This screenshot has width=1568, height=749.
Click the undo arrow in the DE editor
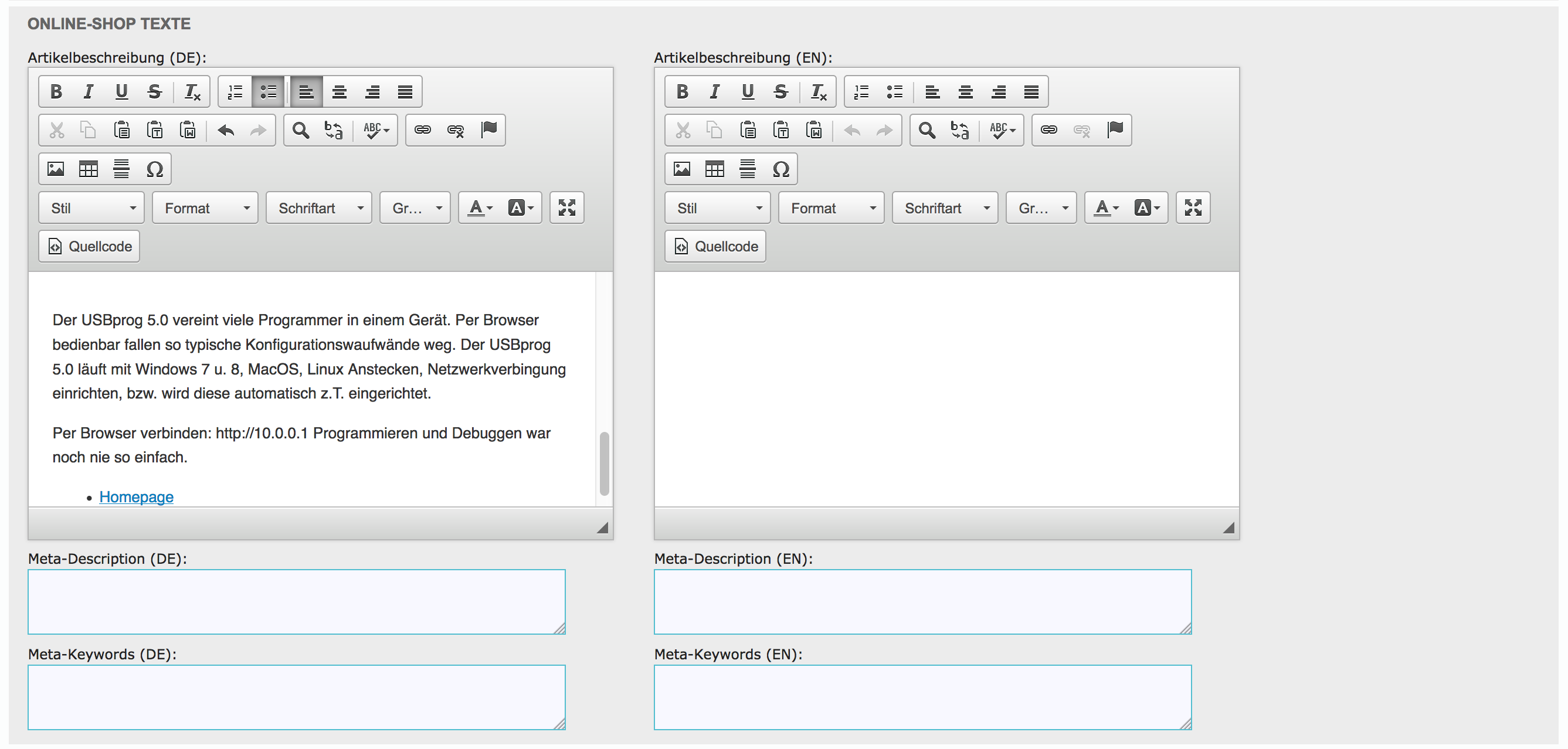pos(226,130)
